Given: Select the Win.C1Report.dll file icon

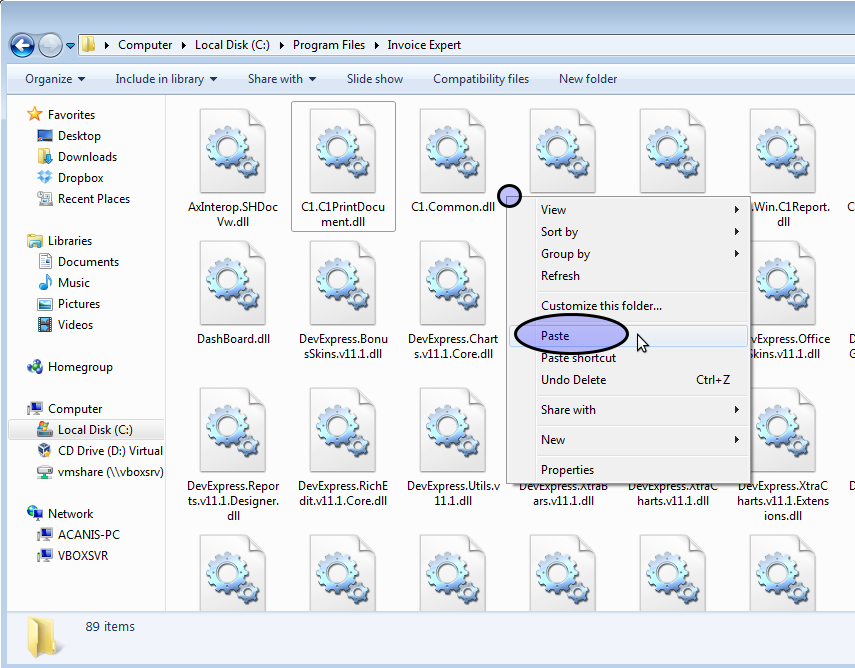Looking at the screenshot, I should [x=782, y=151].
